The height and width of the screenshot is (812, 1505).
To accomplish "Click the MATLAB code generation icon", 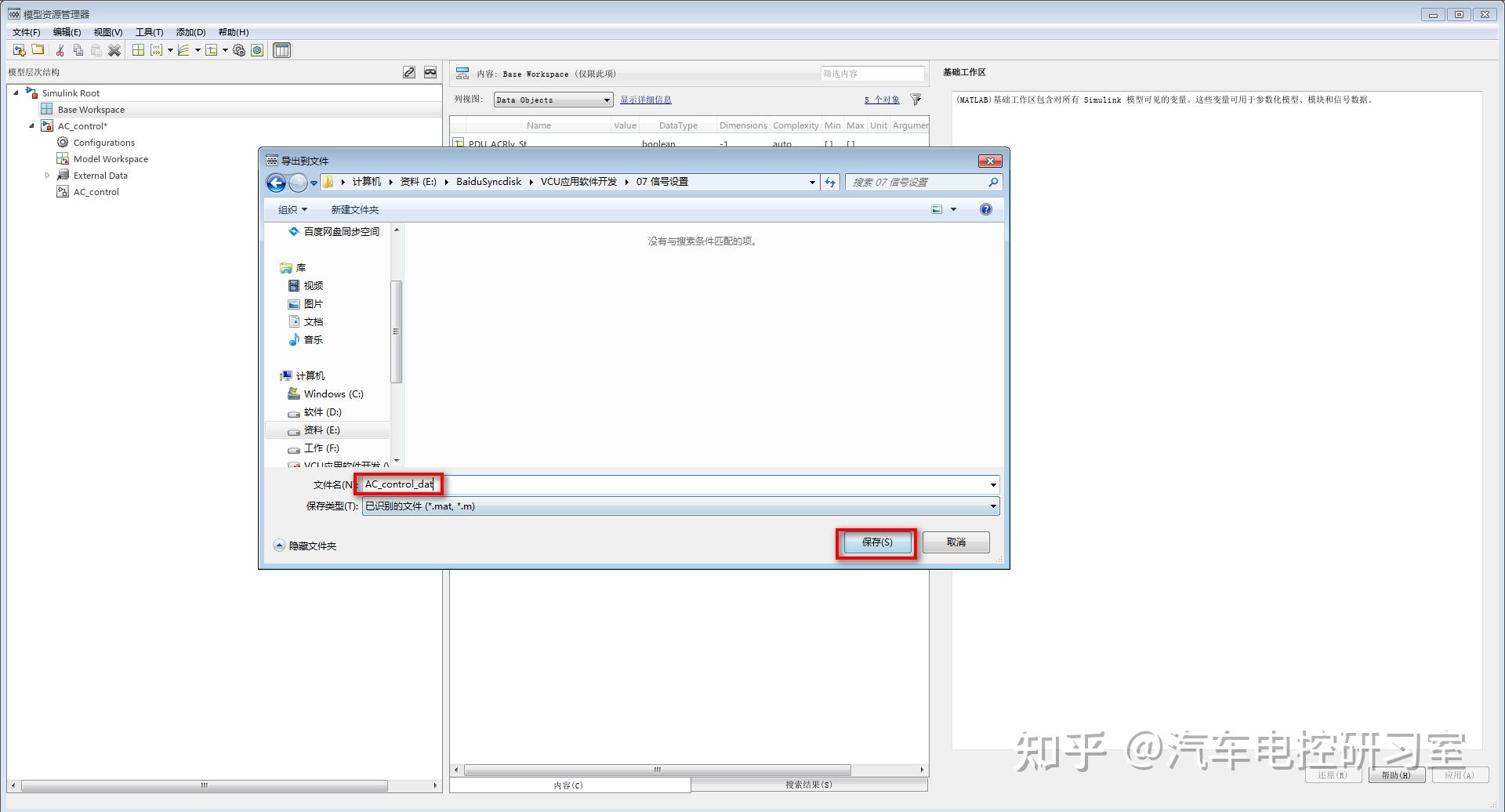I will click(157, 49).
